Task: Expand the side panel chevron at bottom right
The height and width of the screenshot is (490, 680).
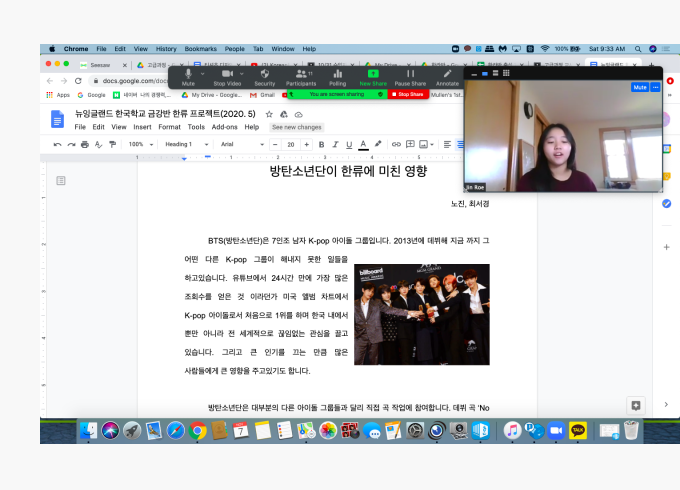Action: 666,404
